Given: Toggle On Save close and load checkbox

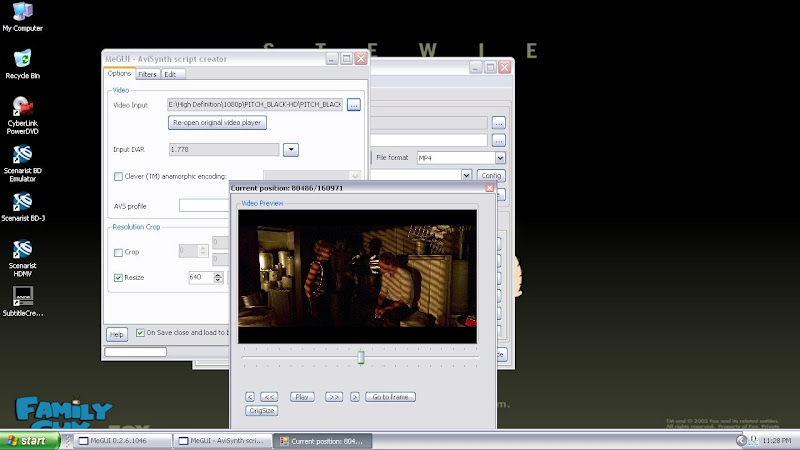Looking at the screenshot, I should tap(140, 333).
